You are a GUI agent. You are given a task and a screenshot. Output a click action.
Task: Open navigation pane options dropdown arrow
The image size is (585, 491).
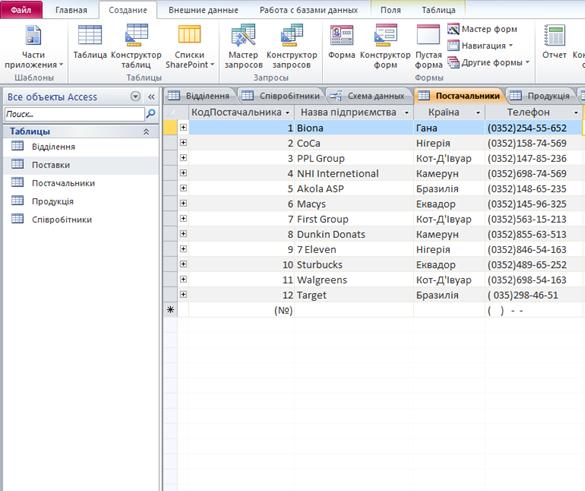(x=135, y=97)
